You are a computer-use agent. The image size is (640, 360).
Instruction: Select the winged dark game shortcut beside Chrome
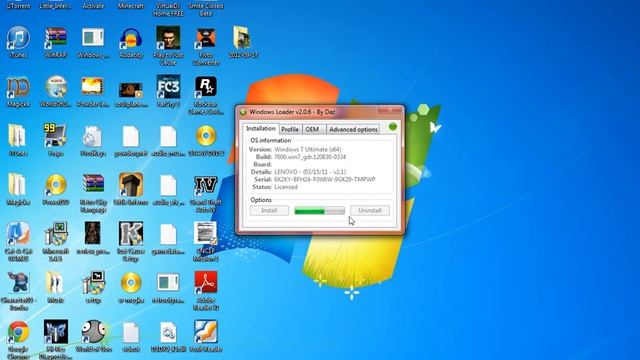(x=56, y=332)
